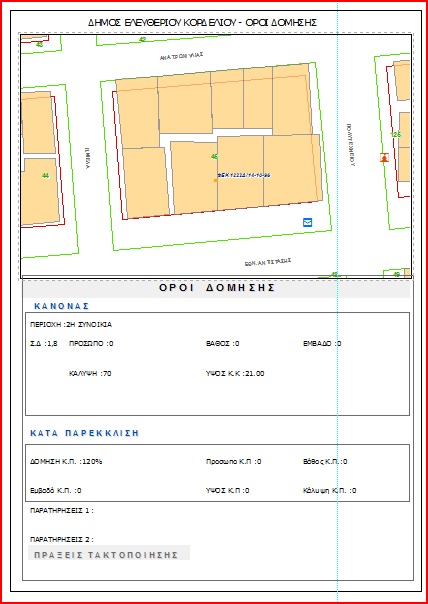428x604 pixels.
Task: Click the ΚΑΤΑ ΠΑΡΕΚΚΛΙΣΗ blue heading
Action: 84,433
